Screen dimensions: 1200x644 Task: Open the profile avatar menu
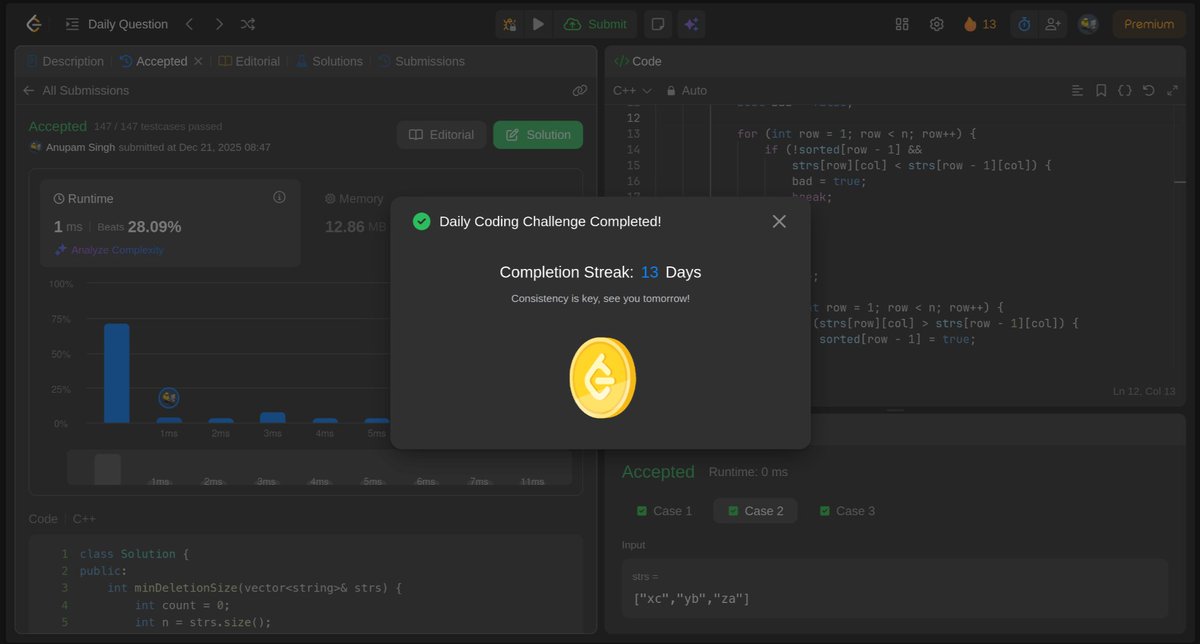click(1088, 24)
